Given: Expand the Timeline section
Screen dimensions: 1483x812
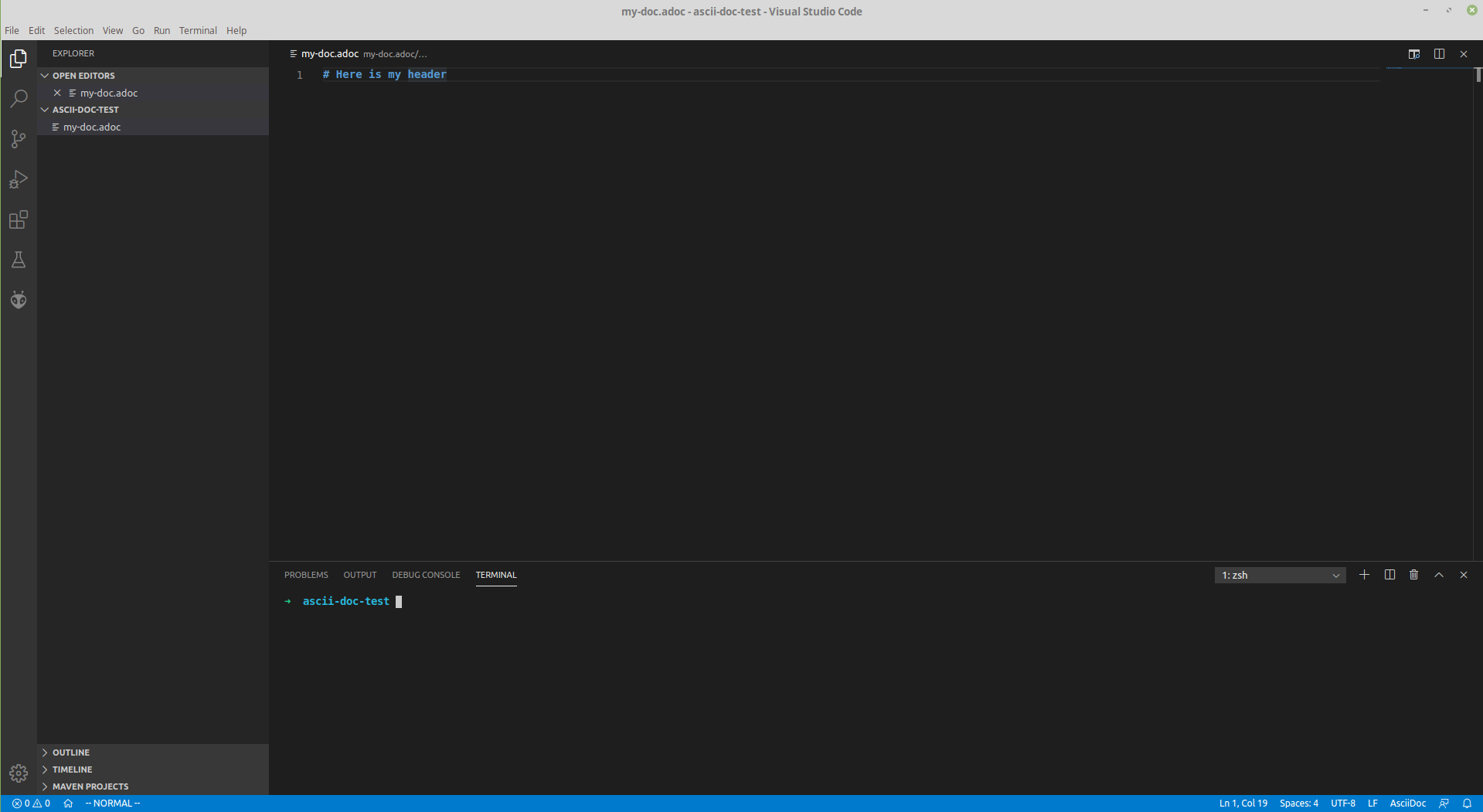Looking at the screenshot, I should pyautogui.click(x=153, y=770).
